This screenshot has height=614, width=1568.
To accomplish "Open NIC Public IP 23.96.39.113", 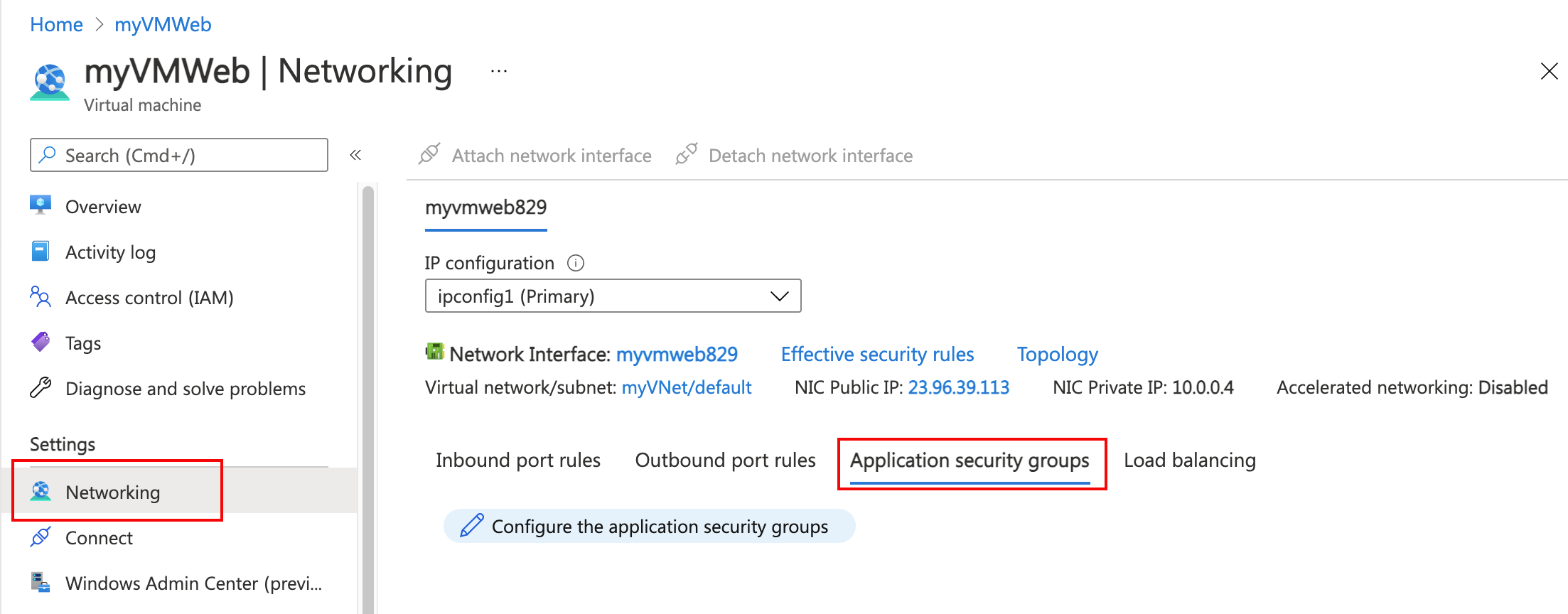I will tap(959, 387).
